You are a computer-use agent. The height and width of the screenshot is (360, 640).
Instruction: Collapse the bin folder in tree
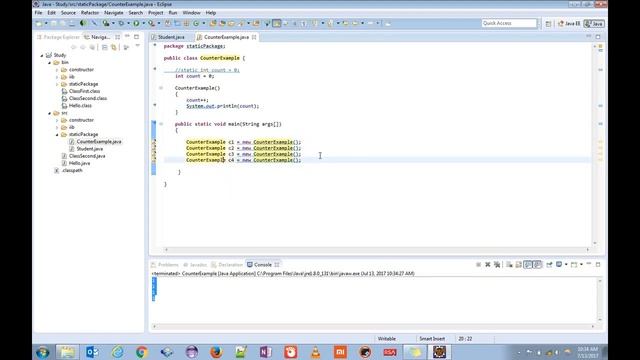[x=49, y=62]
